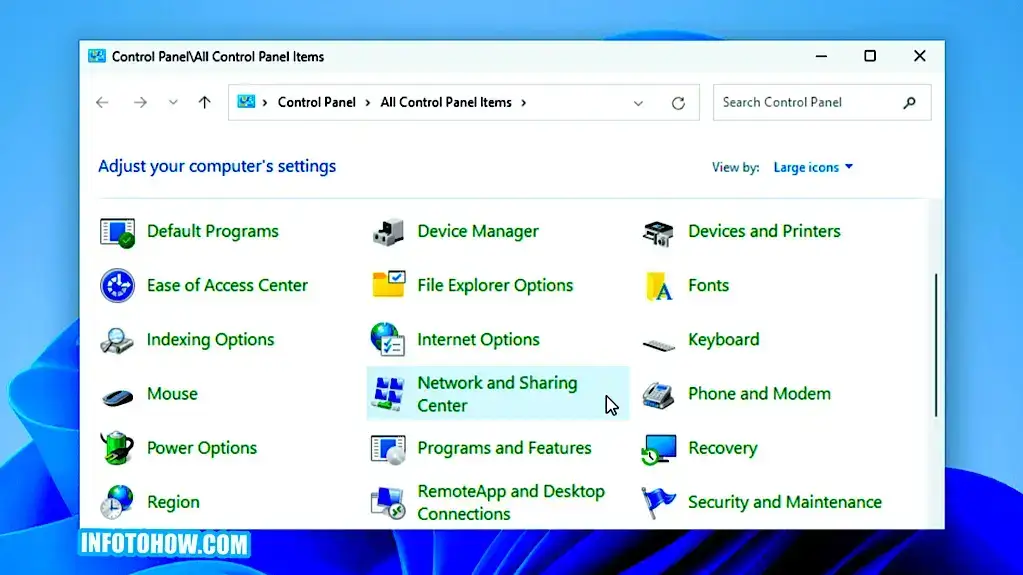Click the Default Programs link text
This screenshot has height=575, width=1023.
coord(213,231)
